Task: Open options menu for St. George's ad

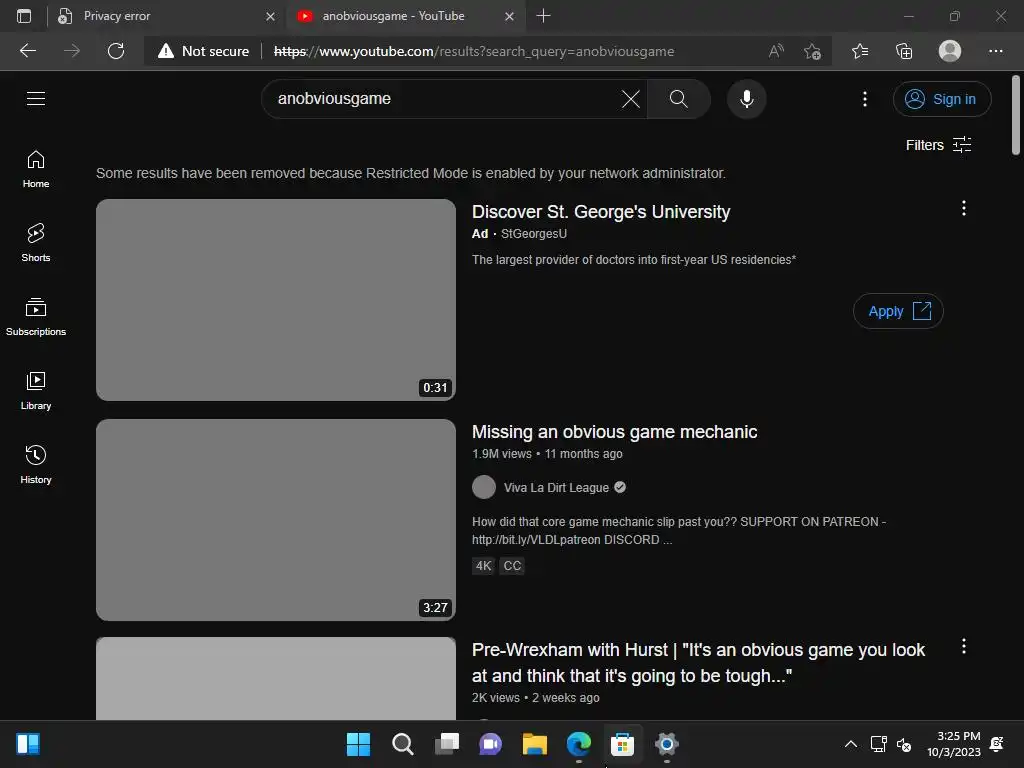Action: 963,208
